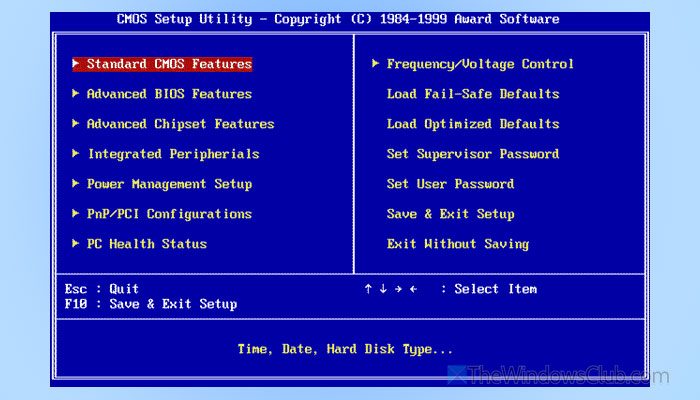Click arrow beside Standard CMOS Features
This screenshot has width=700, height=400.
[x=76, y=63]
